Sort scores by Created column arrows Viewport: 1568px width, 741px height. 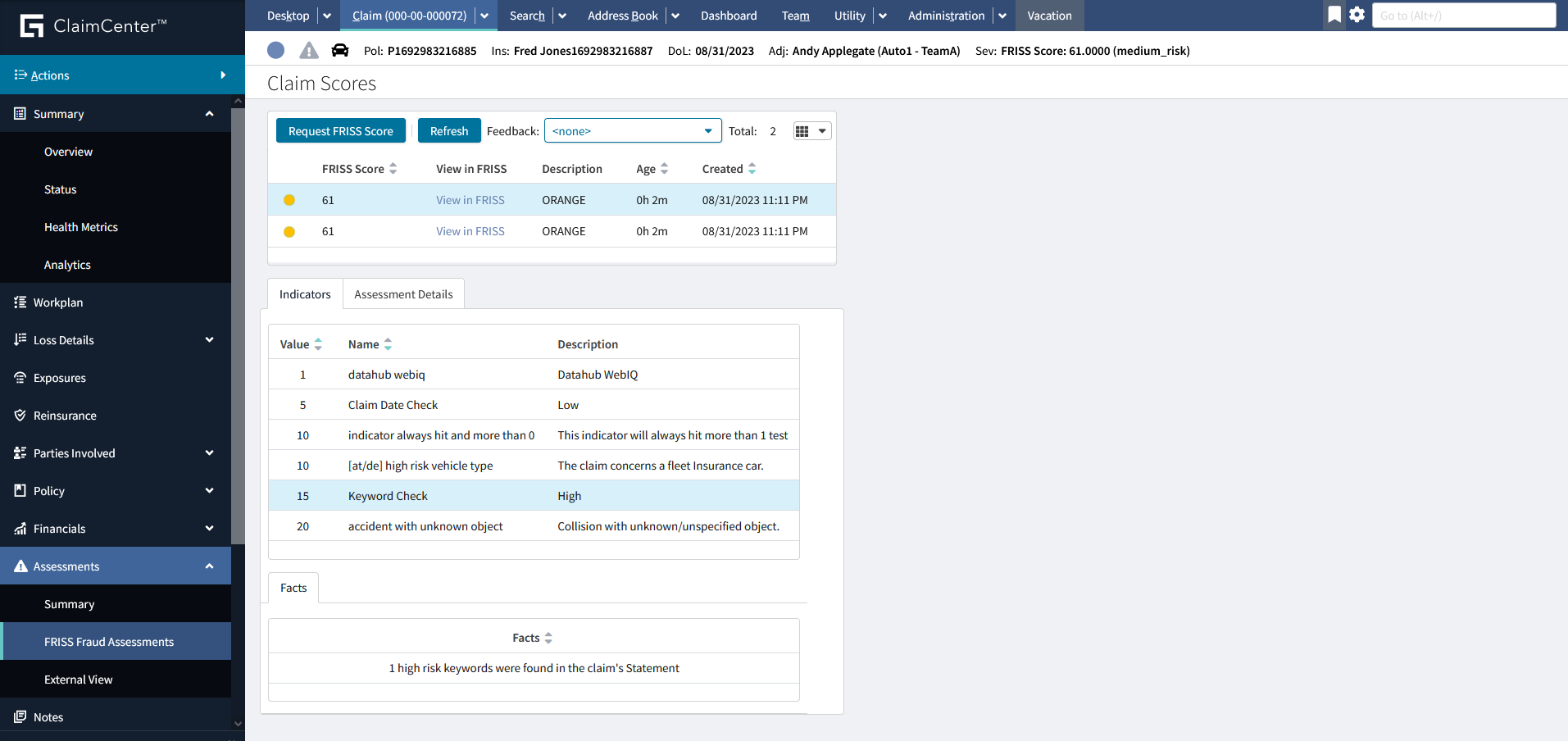752,169
